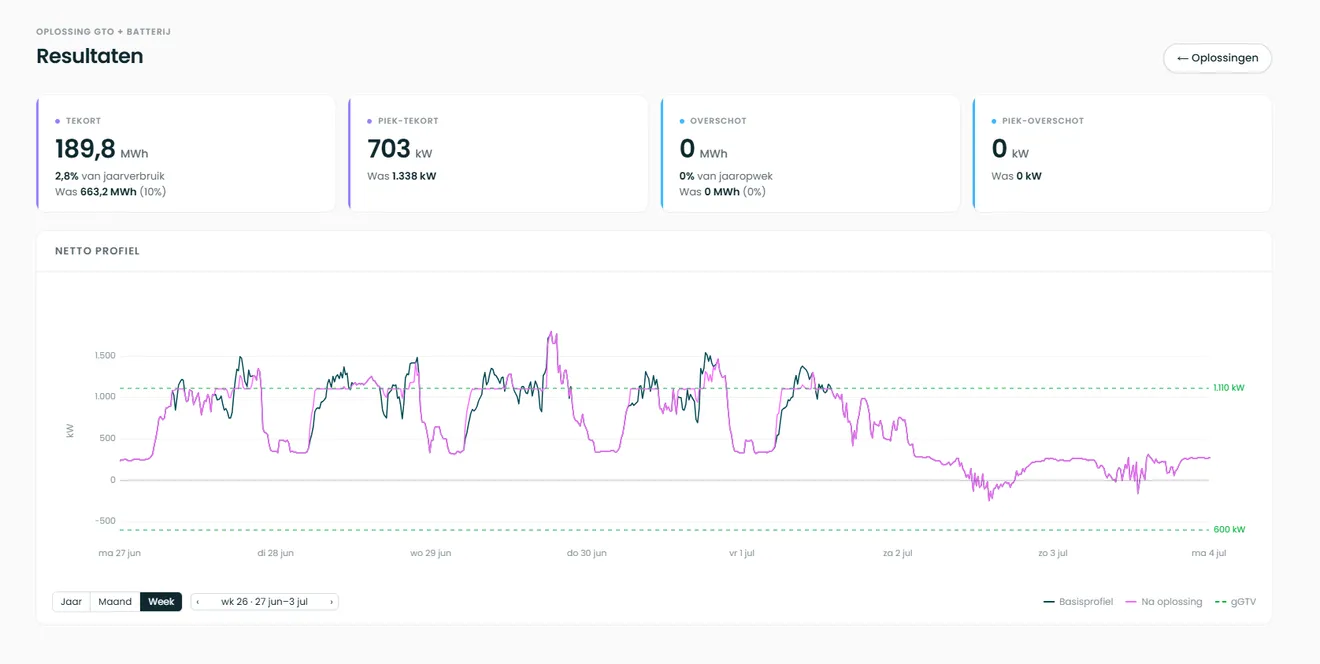This screenshot has height=664, width=1320.
Task: Select the Resultaten page heading
Action: point(89,56)
